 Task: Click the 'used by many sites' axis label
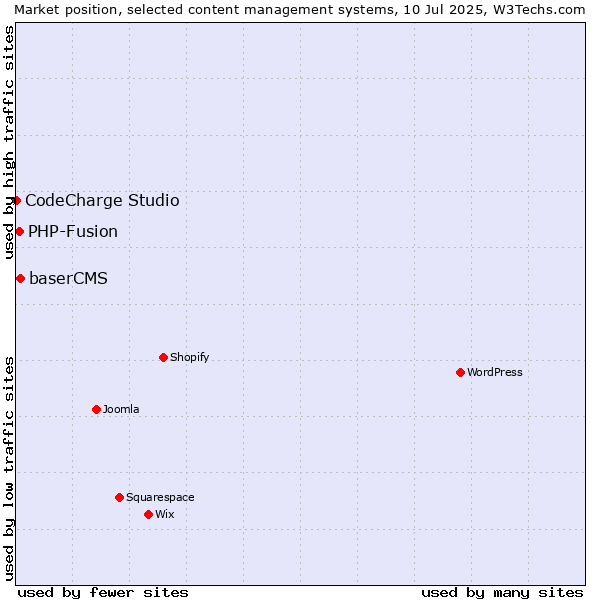(502, 593)
